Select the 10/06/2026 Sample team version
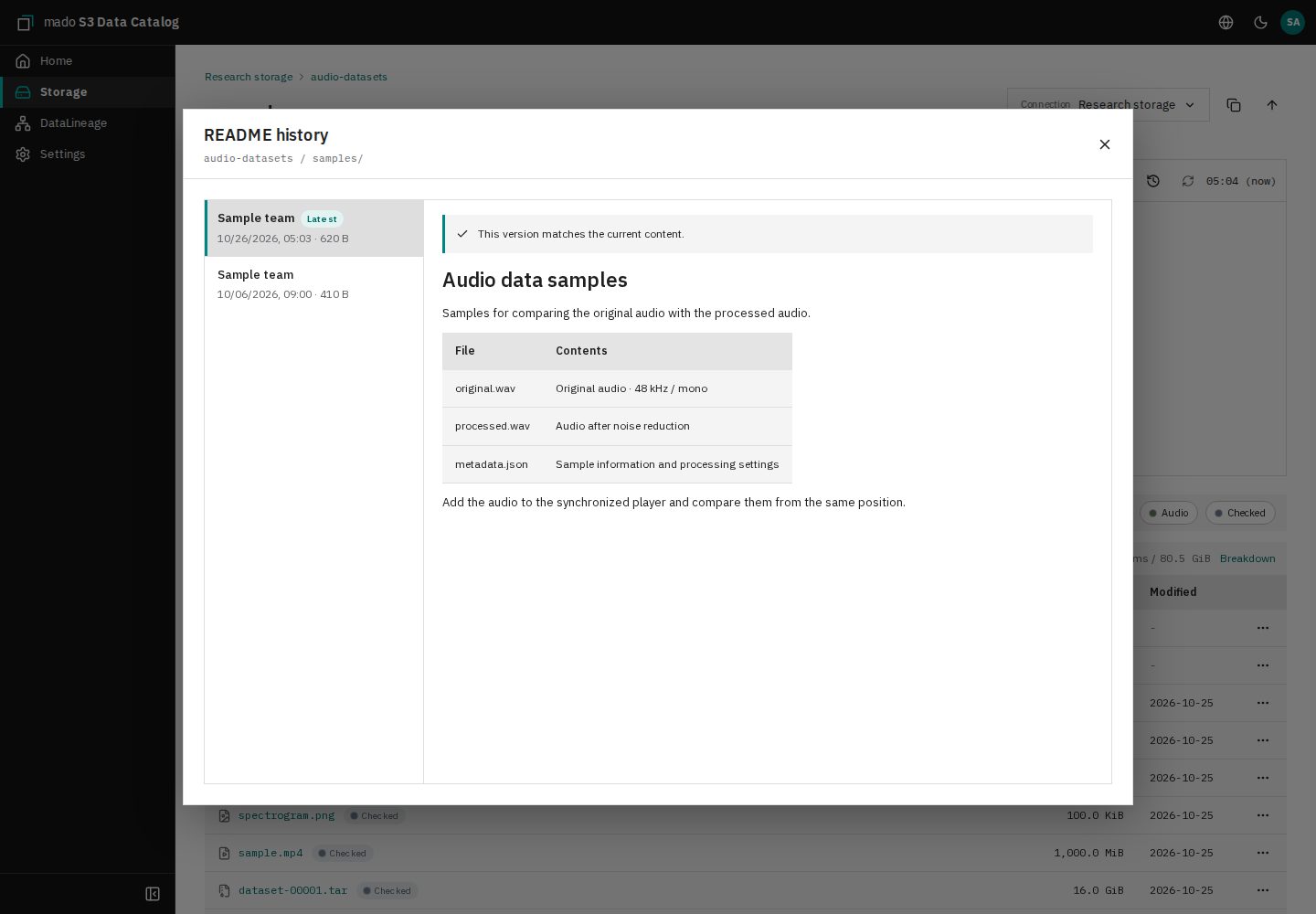The image size is (1316, 914). (x=314, y=284)
